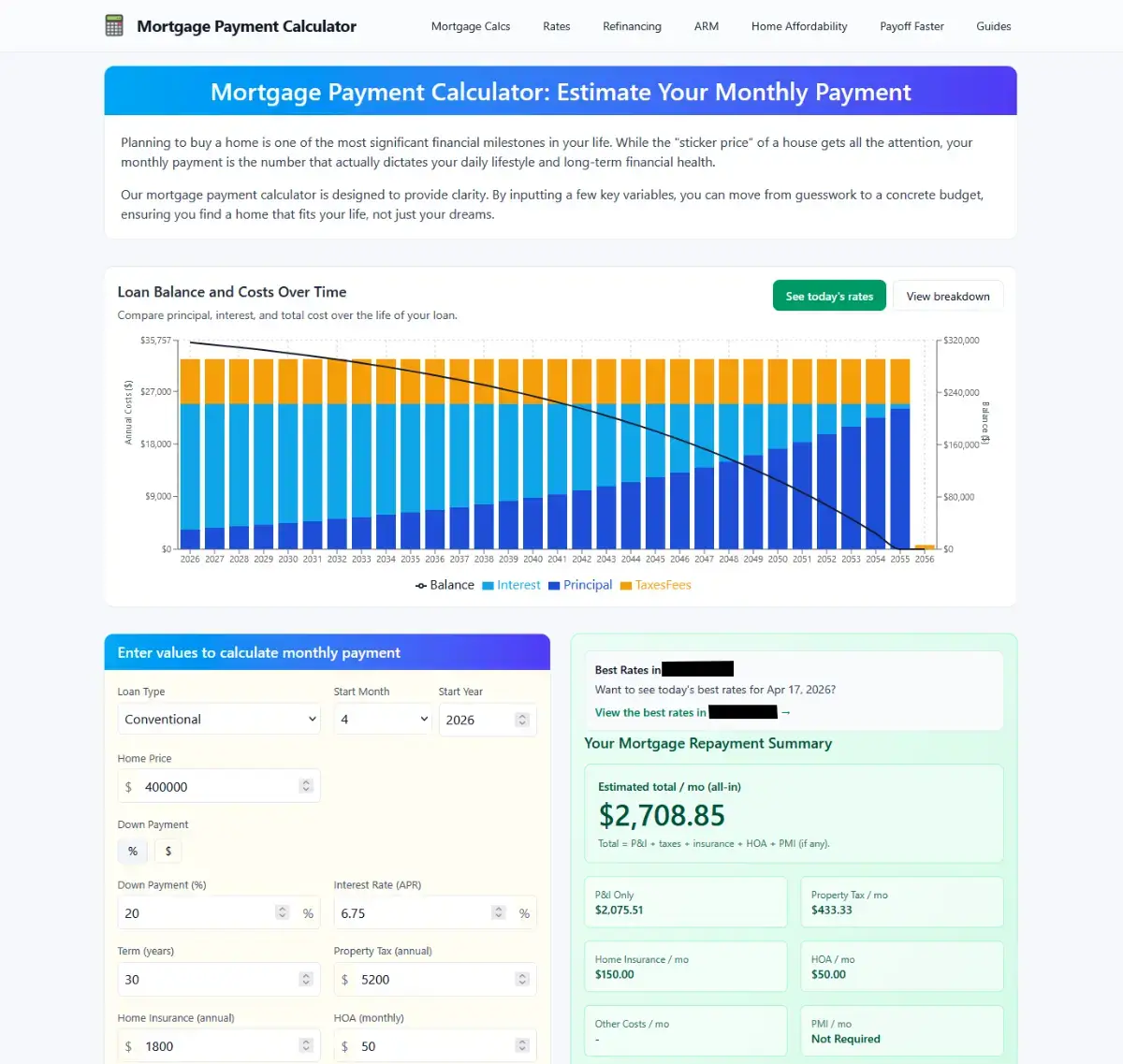This screenshot has width=1123, height=1064.
Task: Click the See today's rates button
Action: (x=829, y=295)
